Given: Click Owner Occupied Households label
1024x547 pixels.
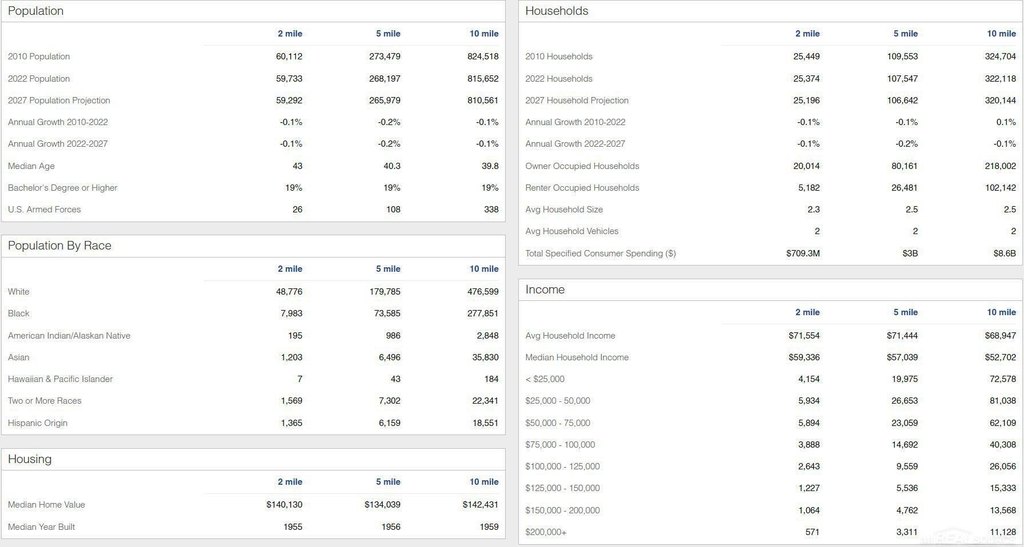Looking at the screenshot, I should 582,166.
